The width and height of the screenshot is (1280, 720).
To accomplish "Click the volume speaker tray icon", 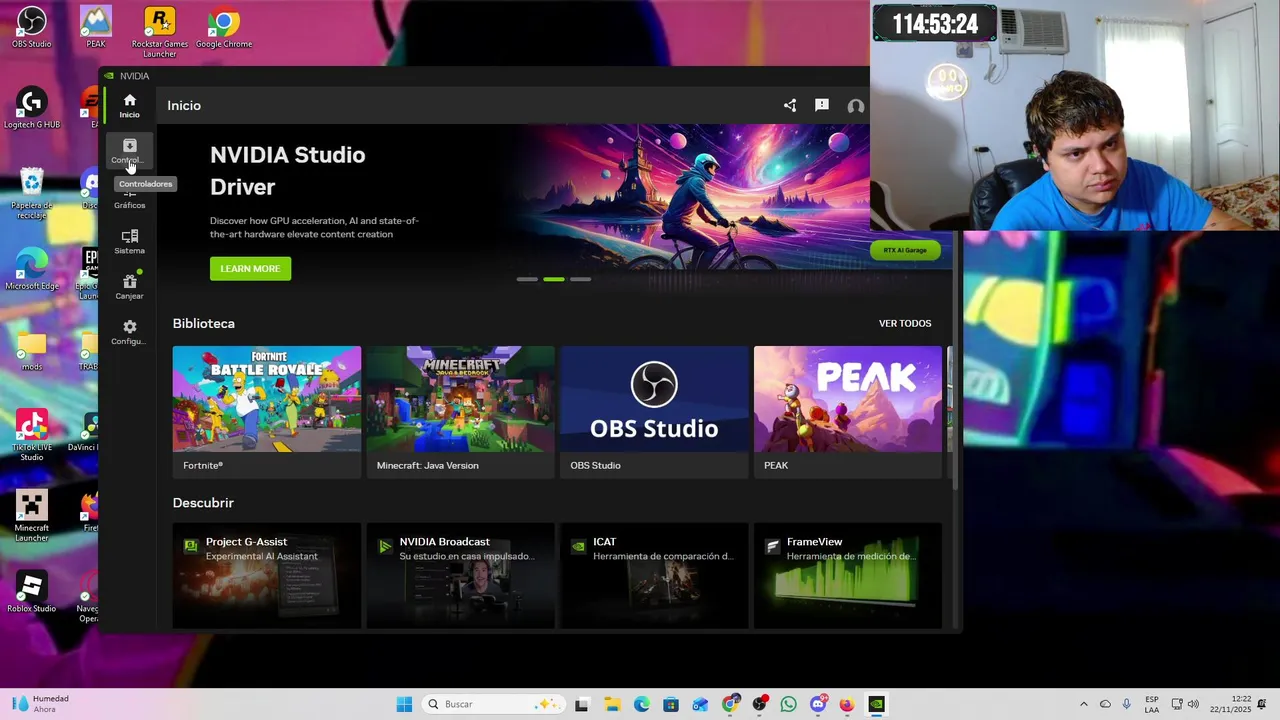I will point(1193,704).
